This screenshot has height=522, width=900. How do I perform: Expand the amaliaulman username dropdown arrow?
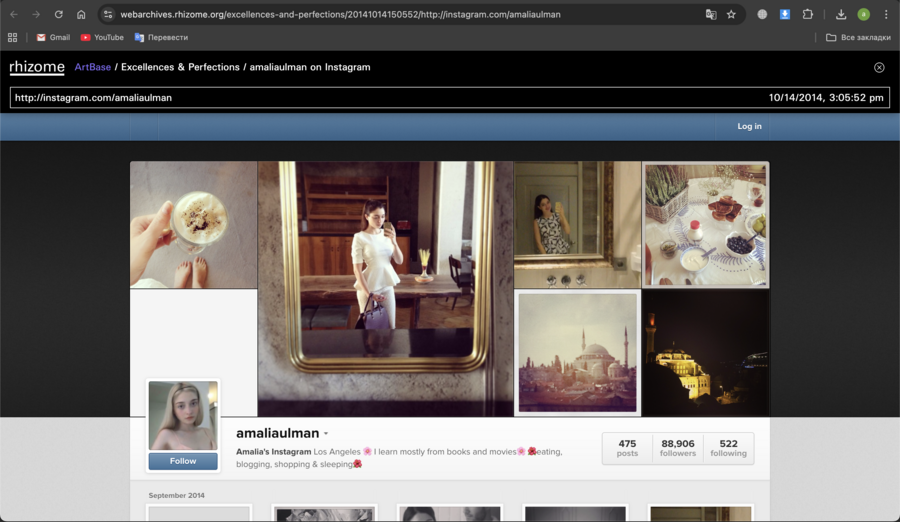(326, 434)
